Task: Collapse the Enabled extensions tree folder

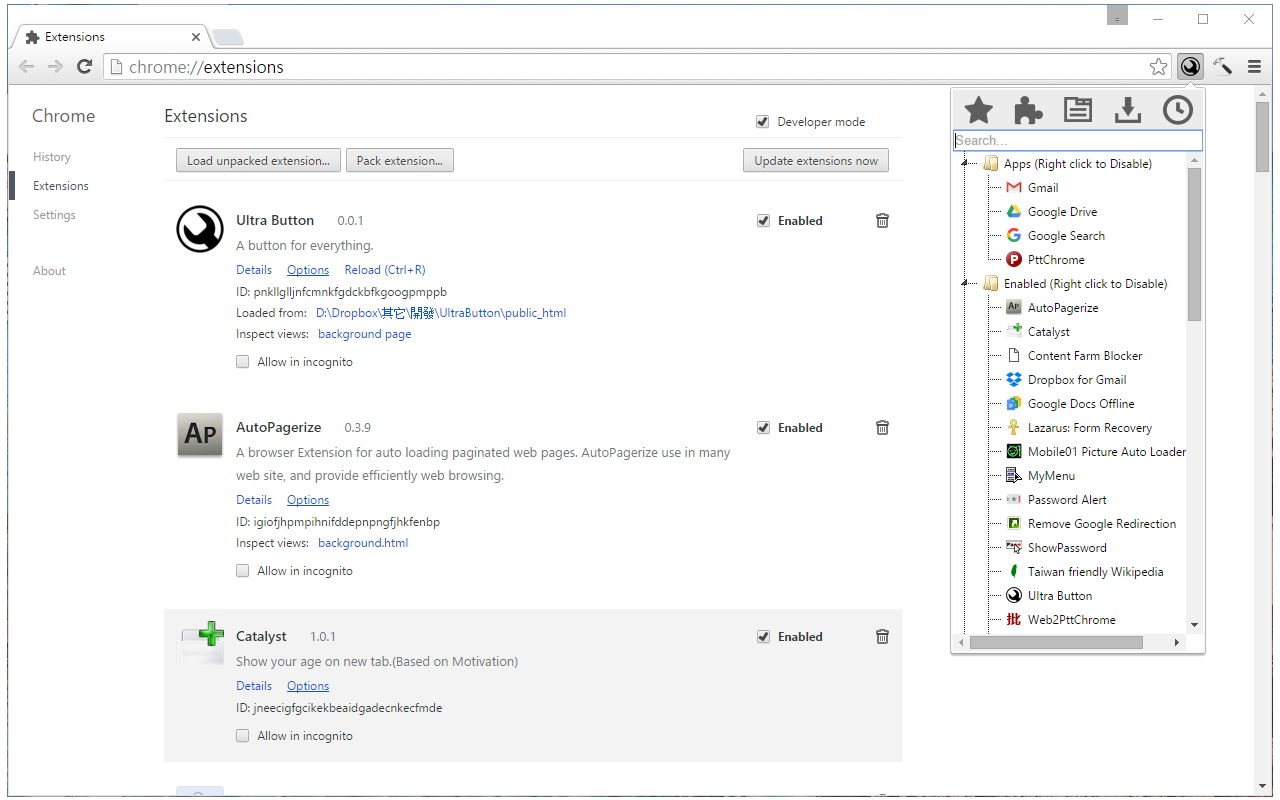Action: [965, 284]
